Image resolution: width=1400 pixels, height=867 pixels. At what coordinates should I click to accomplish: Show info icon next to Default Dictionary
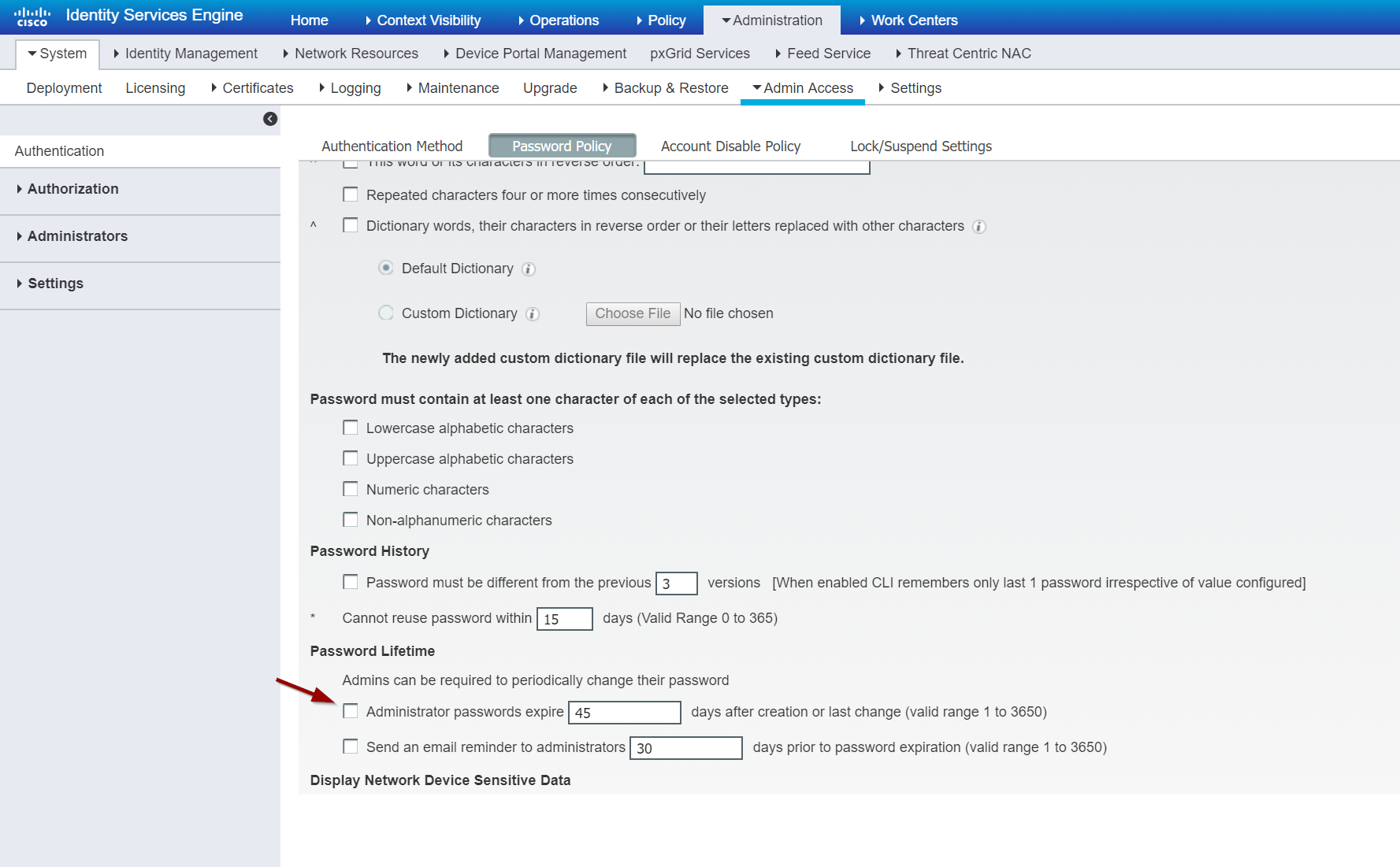tap(529, 269)
